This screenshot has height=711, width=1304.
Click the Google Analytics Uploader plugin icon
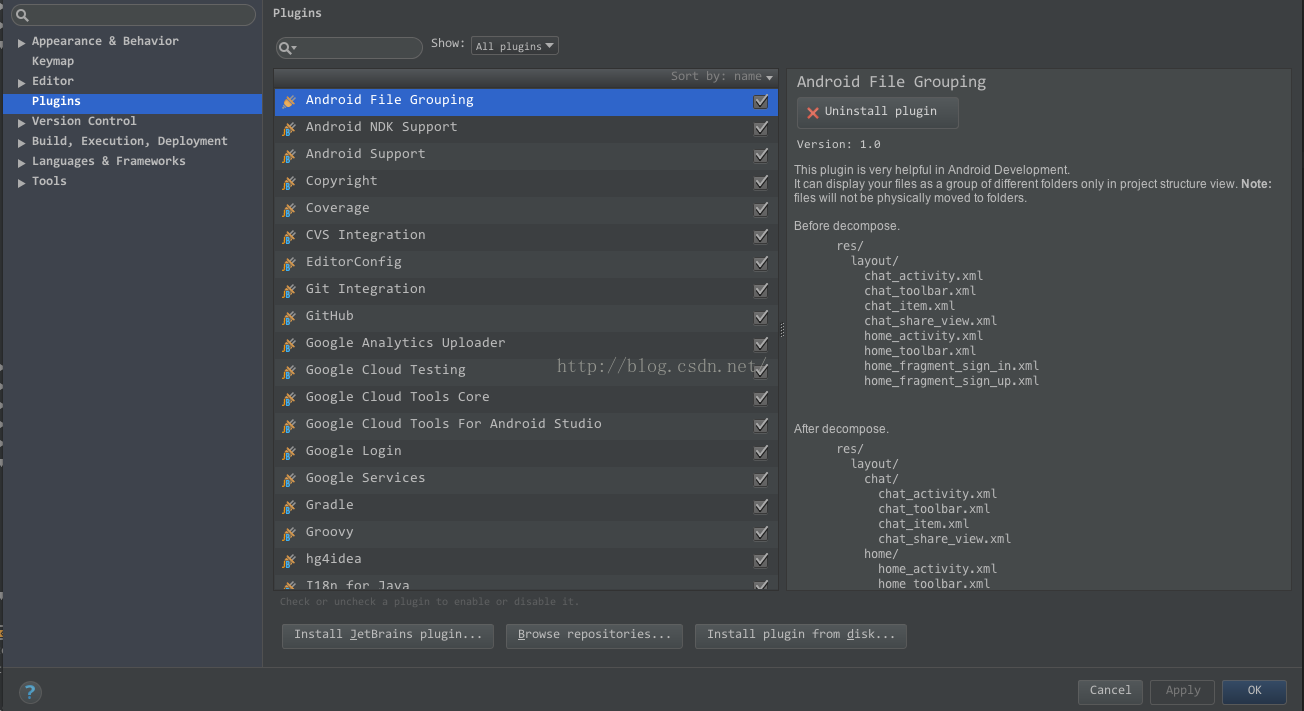click(289, 344)
